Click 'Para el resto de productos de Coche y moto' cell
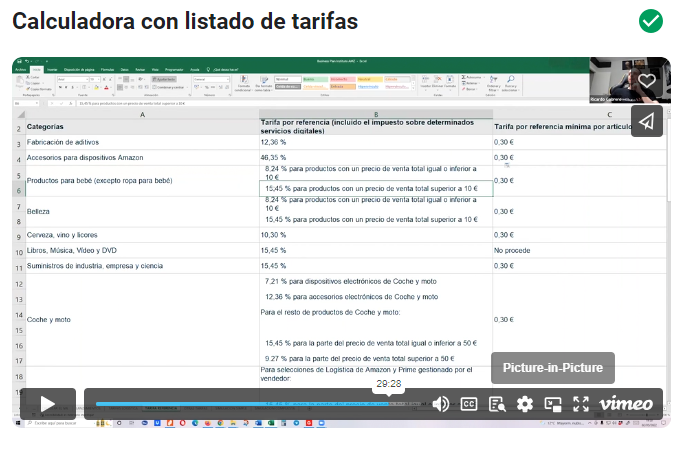The height and width of the screenshot is (451, 691). (x=376, y=312)
